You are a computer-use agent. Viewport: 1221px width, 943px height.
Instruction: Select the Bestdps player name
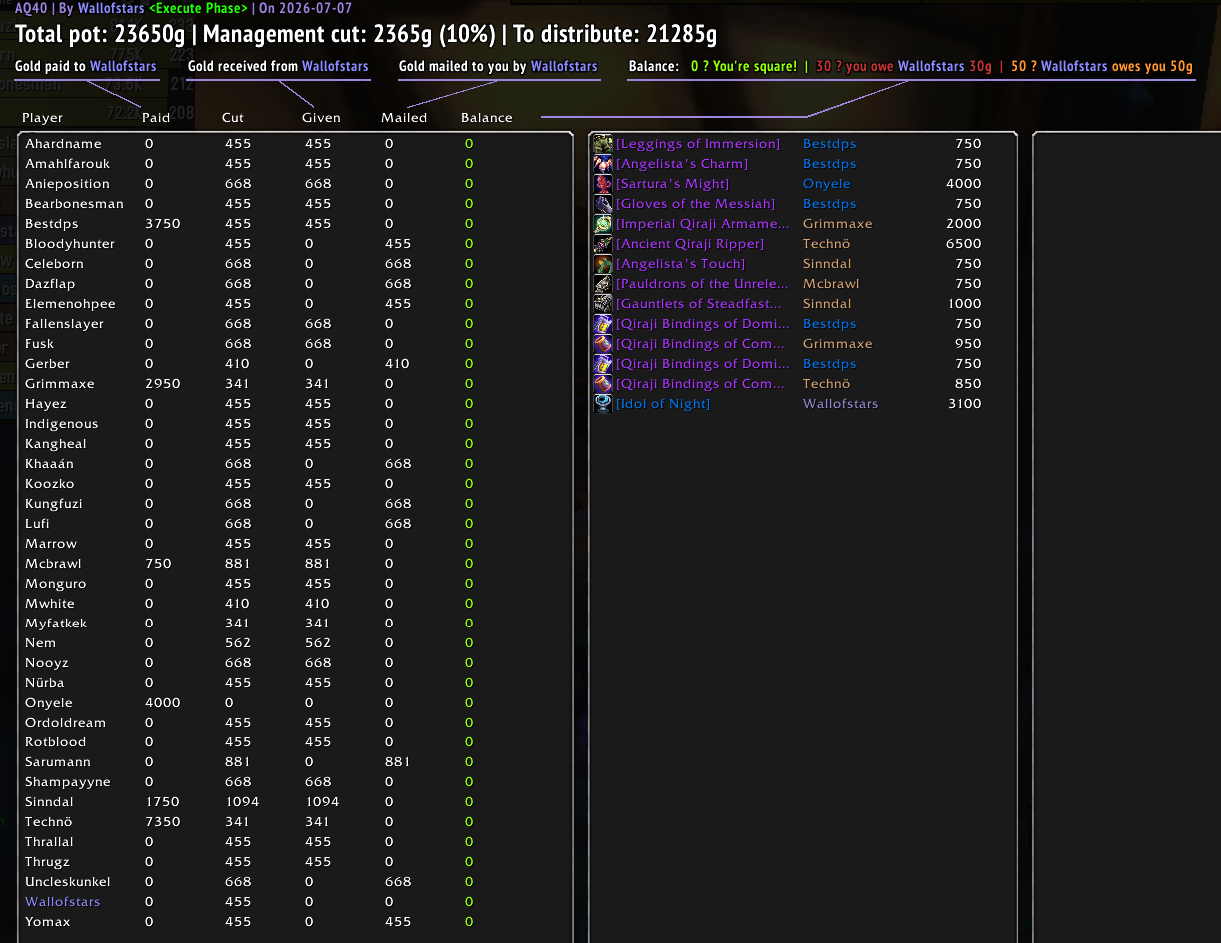pyautogui.click(x=51, y=224)
